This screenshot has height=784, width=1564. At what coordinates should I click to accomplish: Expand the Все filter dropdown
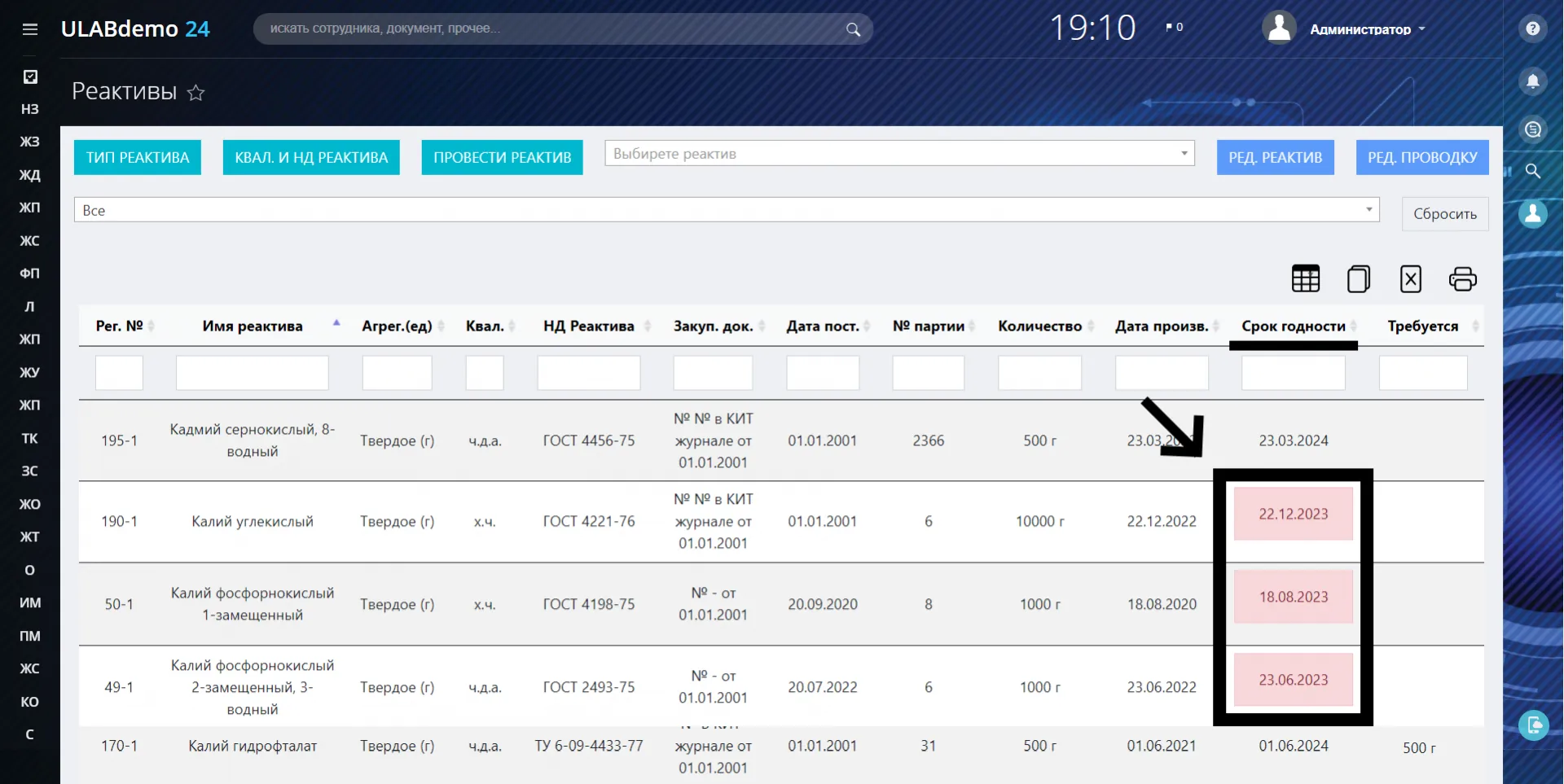(727, 210)
